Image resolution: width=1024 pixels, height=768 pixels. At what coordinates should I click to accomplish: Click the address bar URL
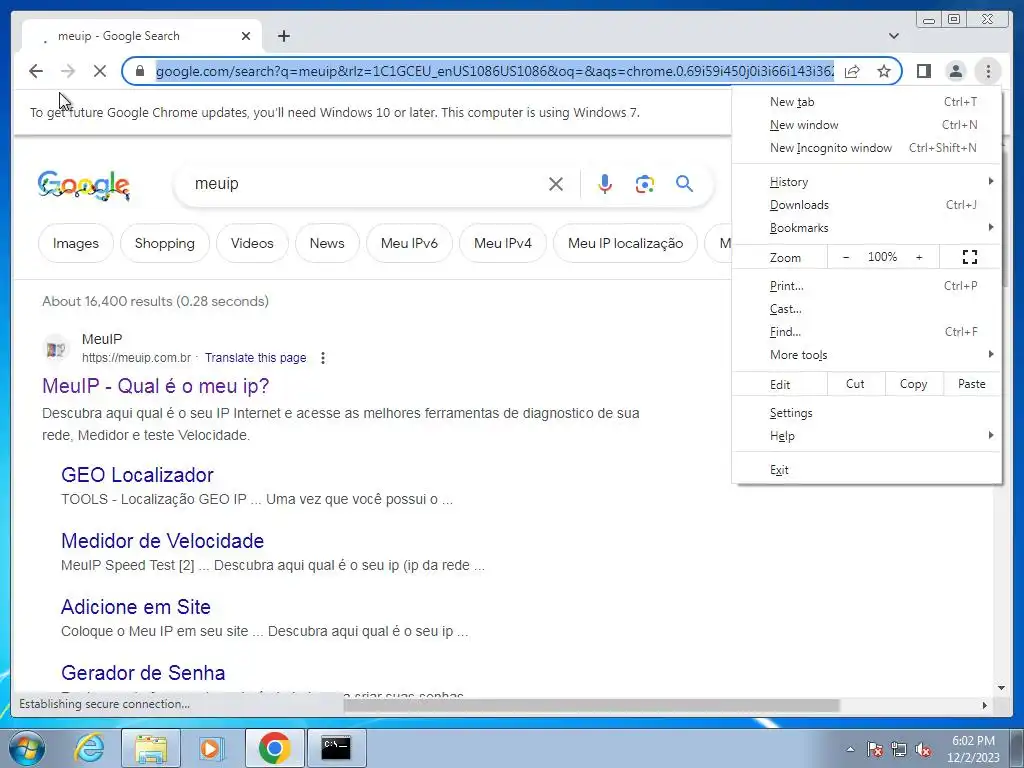tap(494, 71)
